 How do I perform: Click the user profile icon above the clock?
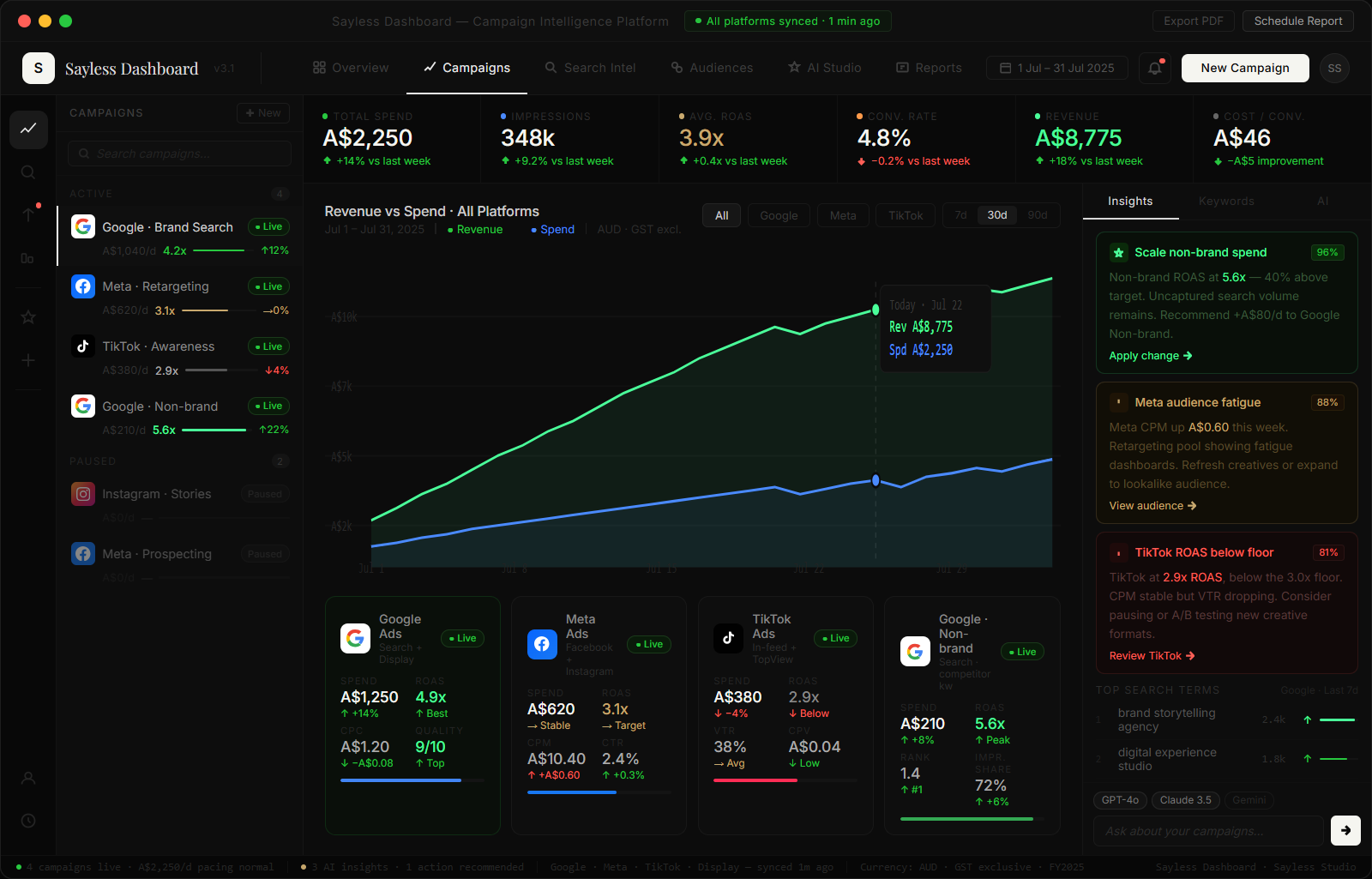(28, 779)
